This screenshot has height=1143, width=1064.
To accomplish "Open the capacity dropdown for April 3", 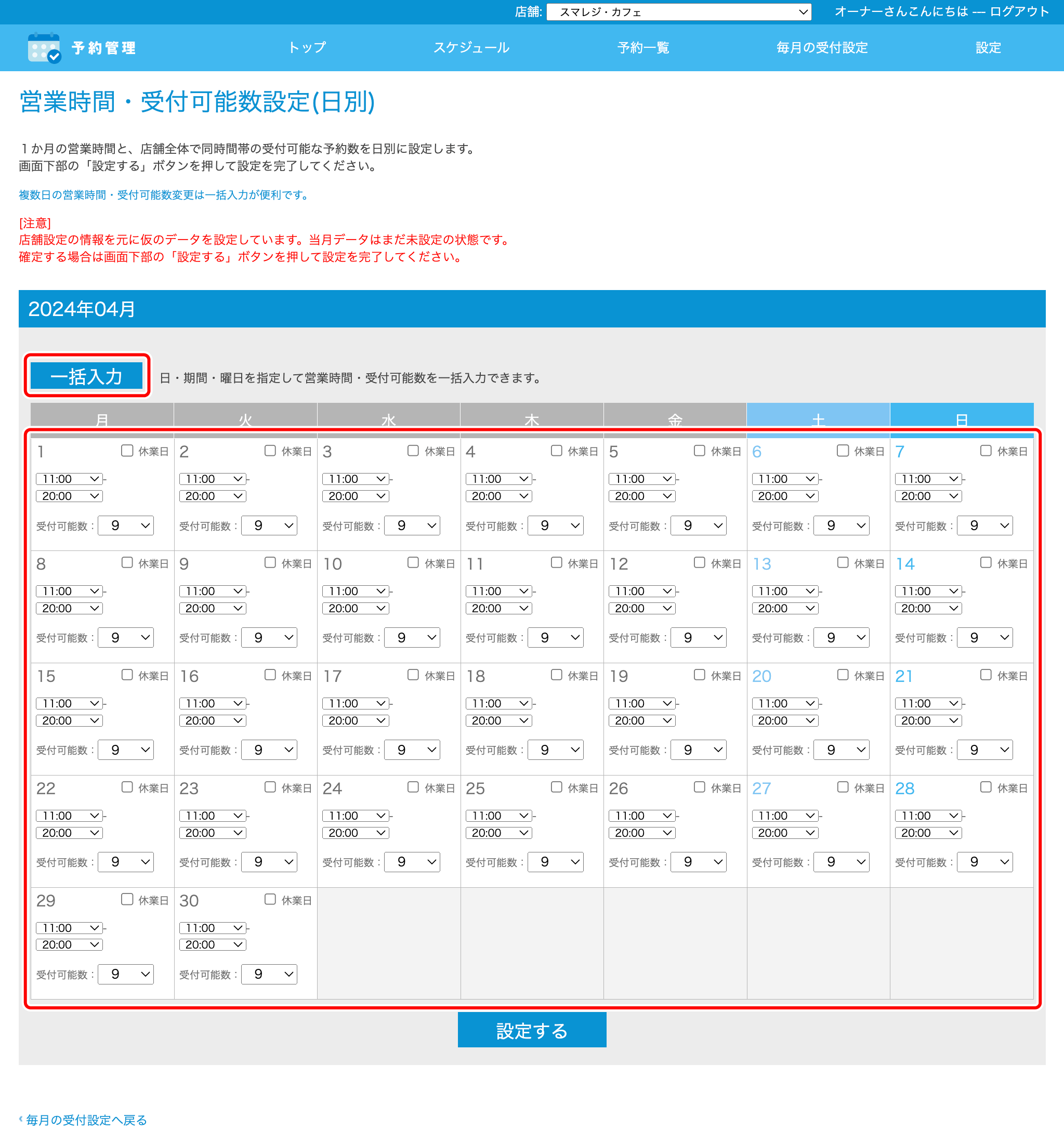I will [x=412, y=525].
